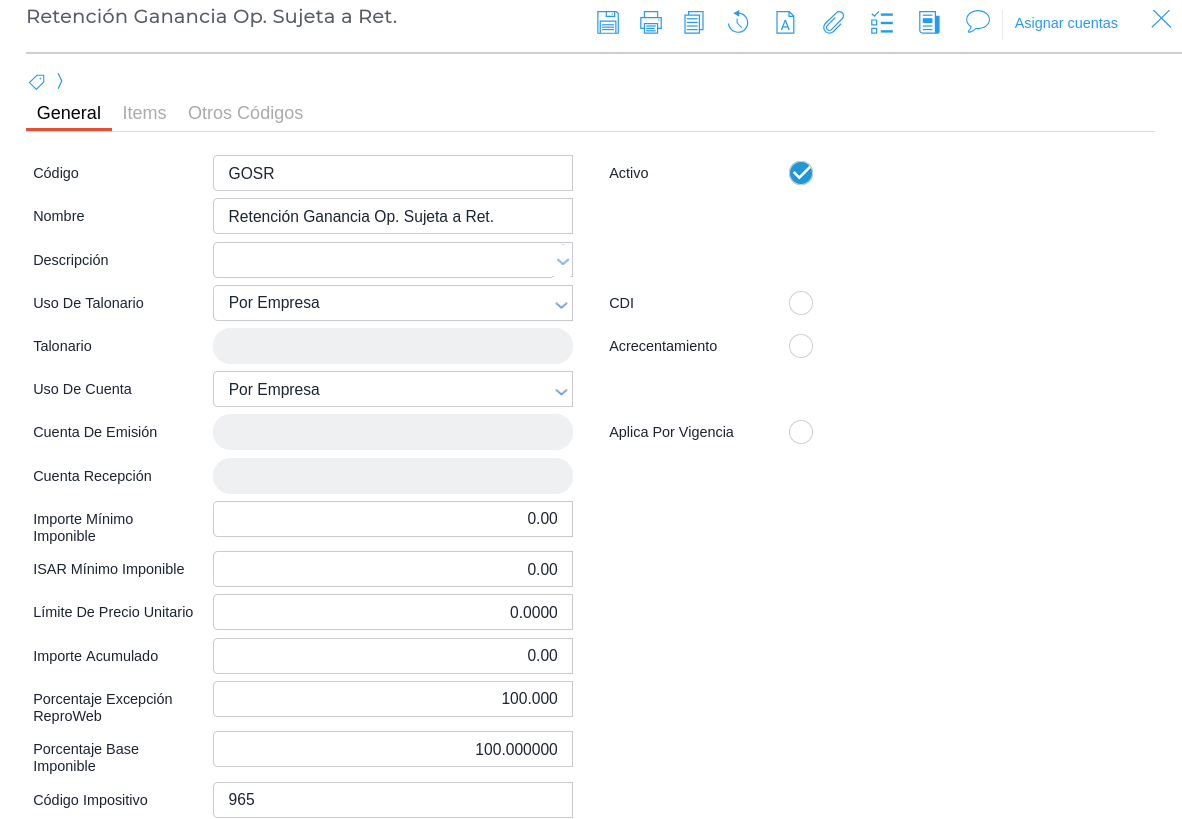The image size is (1182, 819).
Task: Open the checklist icon in the toolbar
Action: click(881, 22)
